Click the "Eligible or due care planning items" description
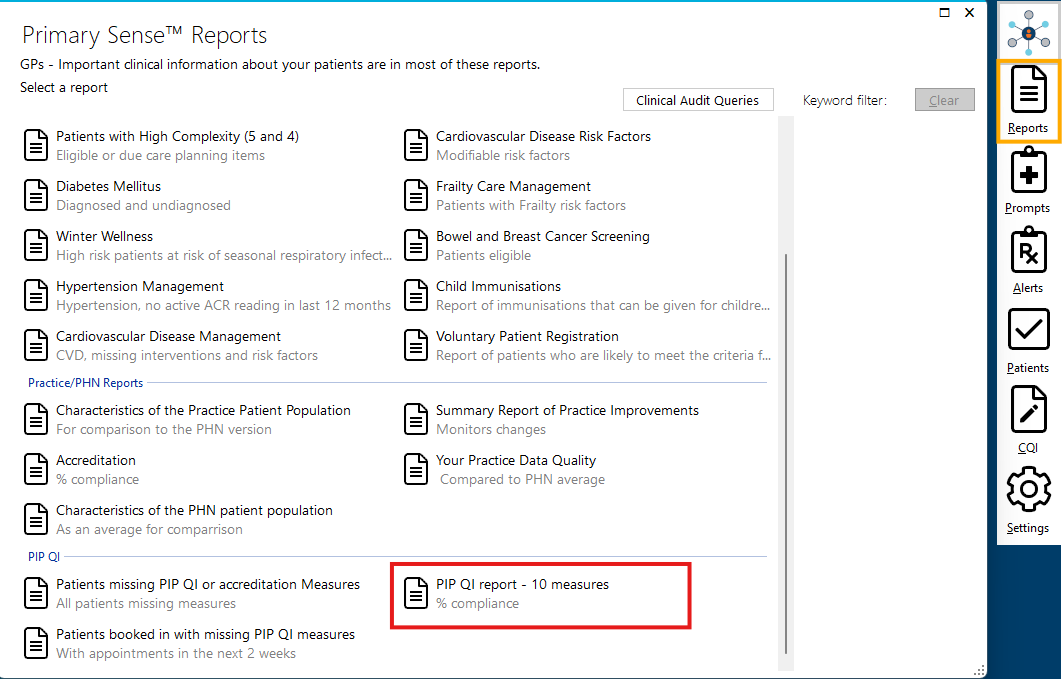This screenshot has height=679, width=1062. [x=161, y=156]
